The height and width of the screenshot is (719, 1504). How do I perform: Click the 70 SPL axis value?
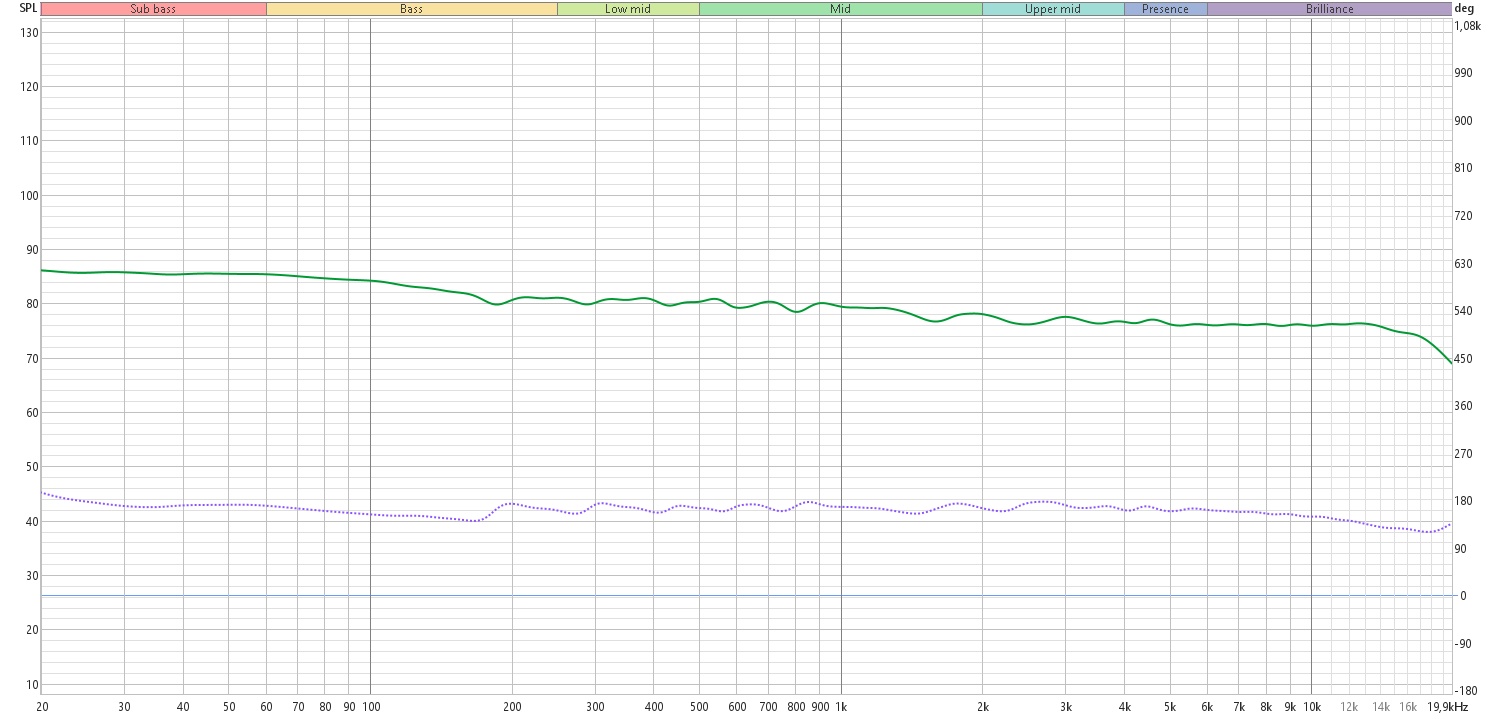32,358
